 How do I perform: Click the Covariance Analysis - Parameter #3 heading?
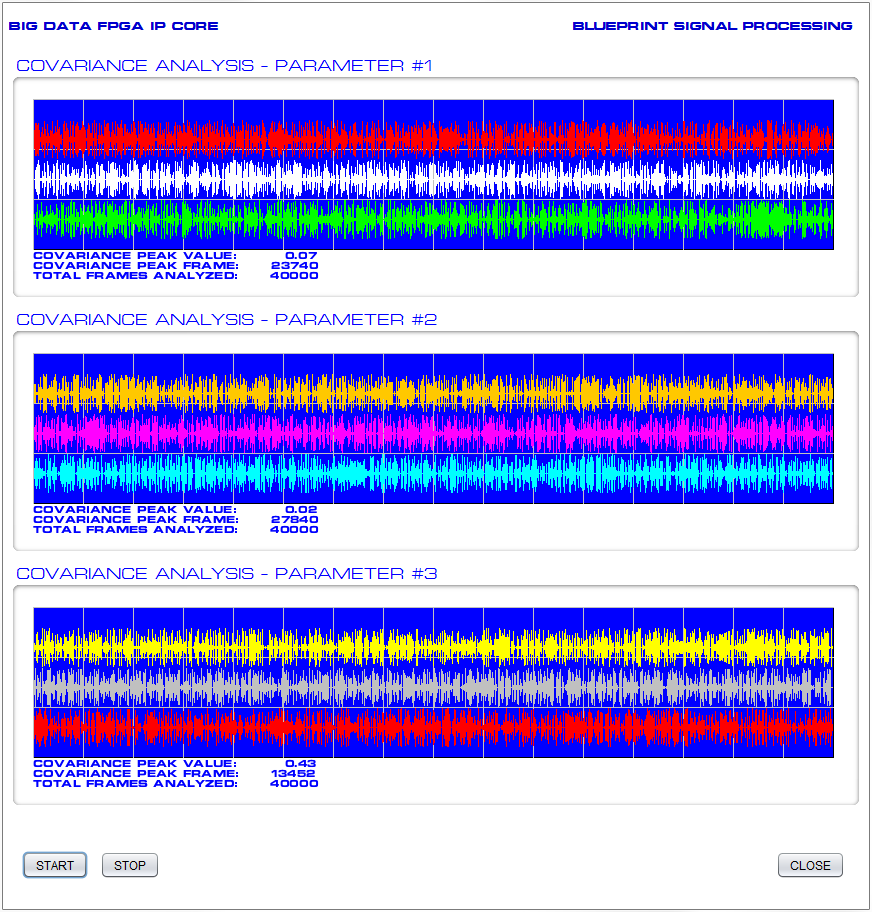pos(227,574)
